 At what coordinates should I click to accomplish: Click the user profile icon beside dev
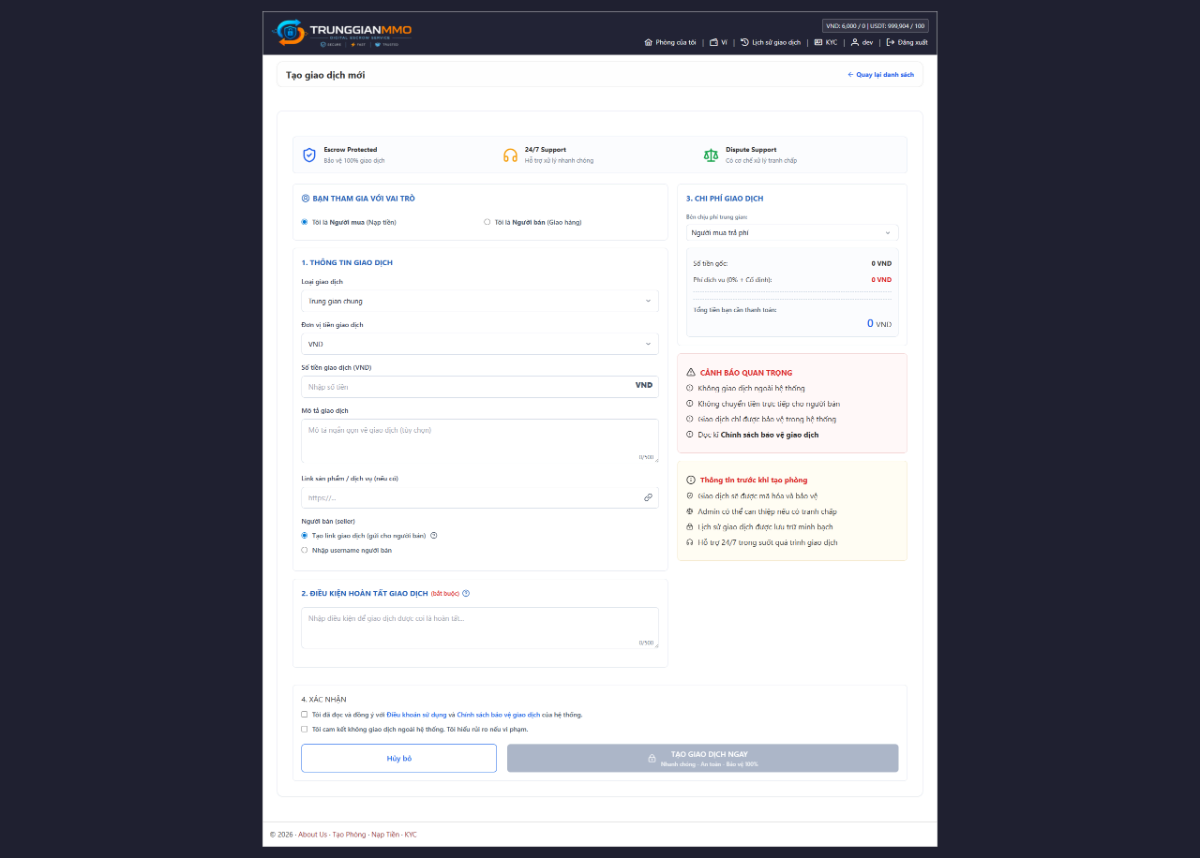pyautogui.click(x=855, y=42)
